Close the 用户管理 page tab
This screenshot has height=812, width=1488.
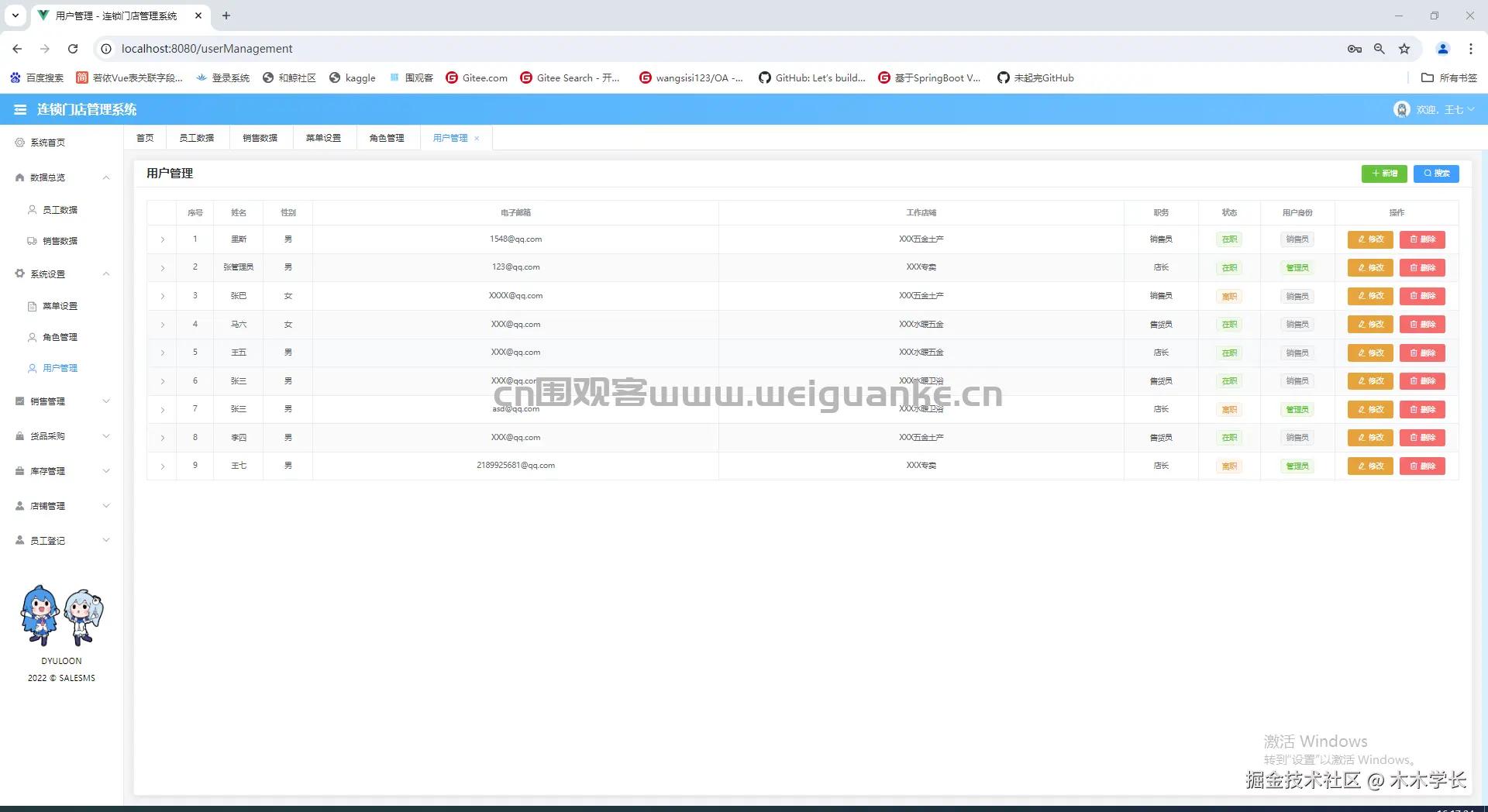tap(477, 139)
